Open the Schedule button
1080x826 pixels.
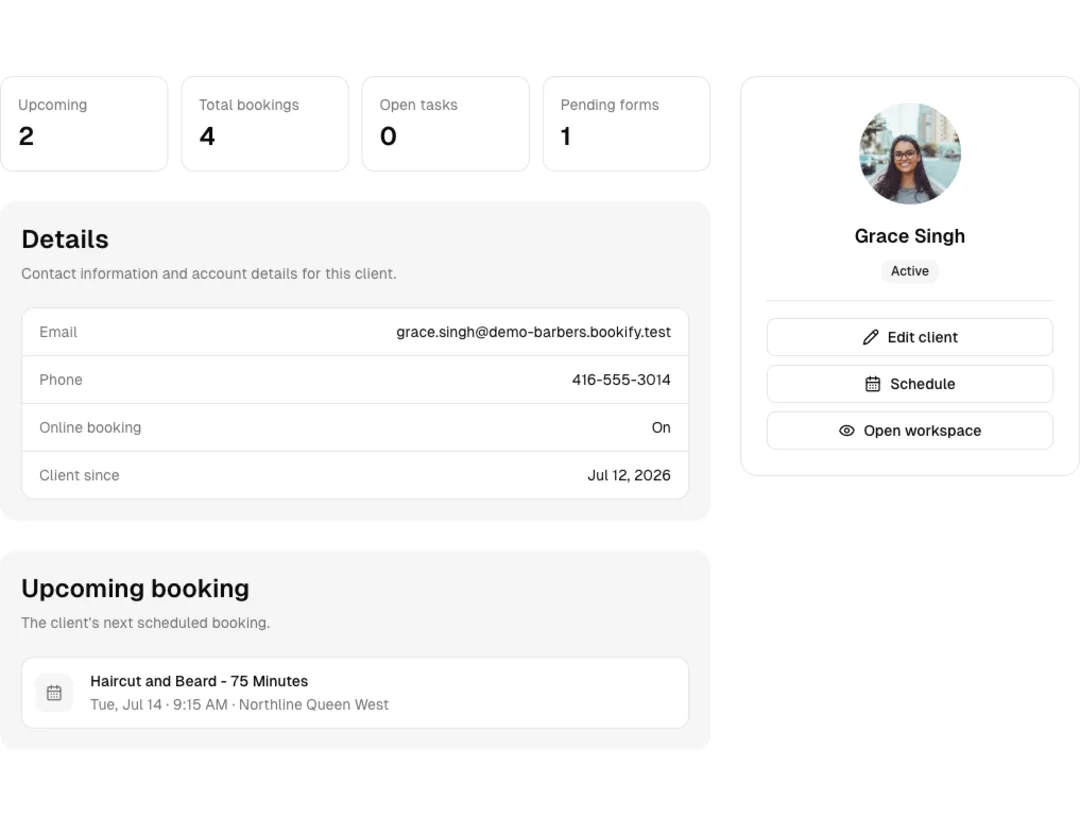(910, 384)
